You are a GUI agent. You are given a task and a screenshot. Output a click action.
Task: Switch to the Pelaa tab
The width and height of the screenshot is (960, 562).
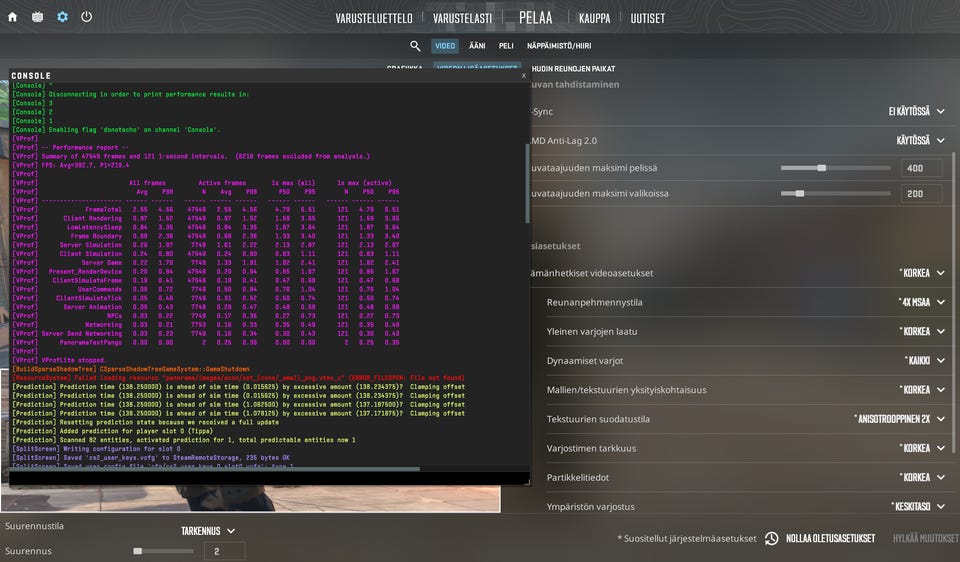(x=536, y=18)
